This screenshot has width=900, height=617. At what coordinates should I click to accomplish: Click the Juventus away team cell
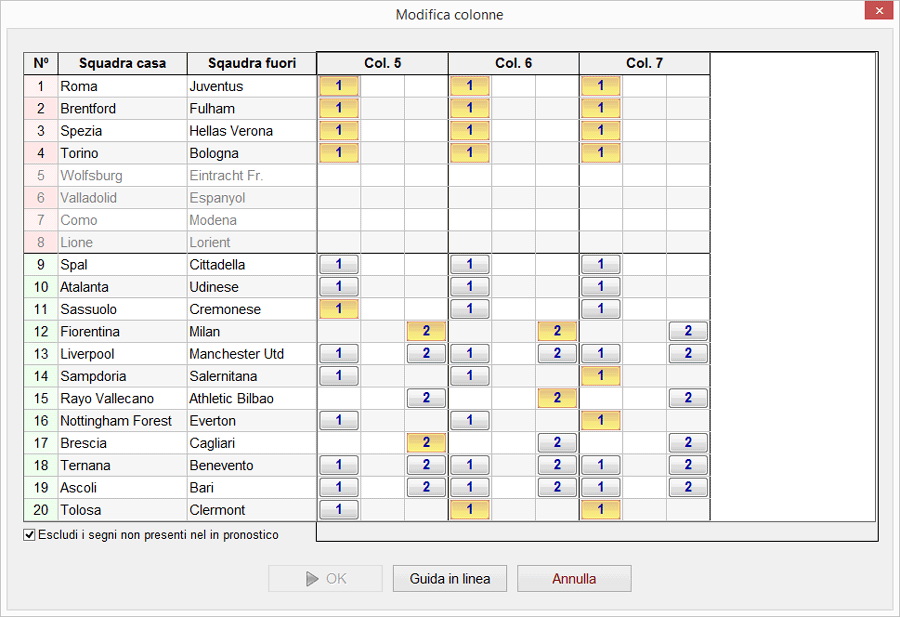point(250,86)
